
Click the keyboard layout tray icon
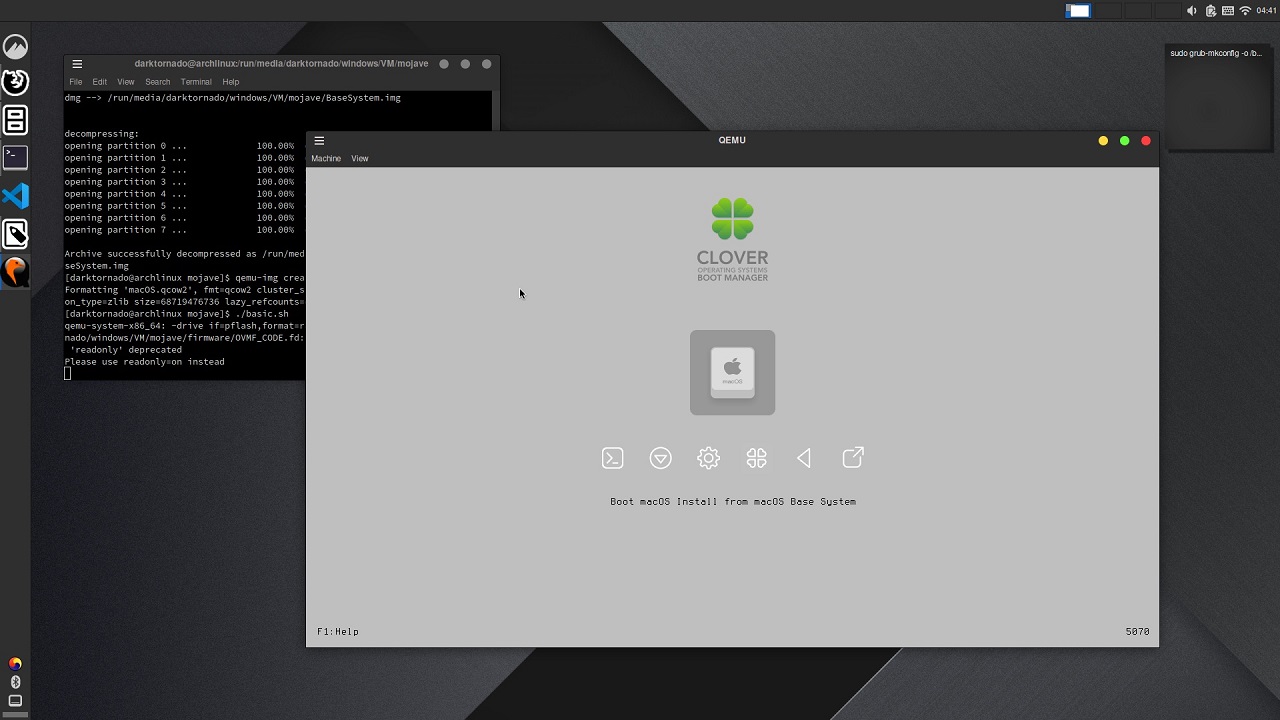pyautogui.click(x=1228, y=11)
